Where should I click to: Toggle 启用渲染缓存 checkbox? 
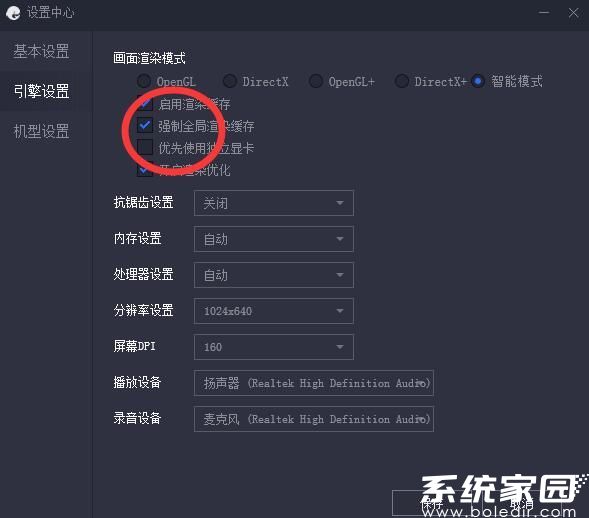pos(145,104)
